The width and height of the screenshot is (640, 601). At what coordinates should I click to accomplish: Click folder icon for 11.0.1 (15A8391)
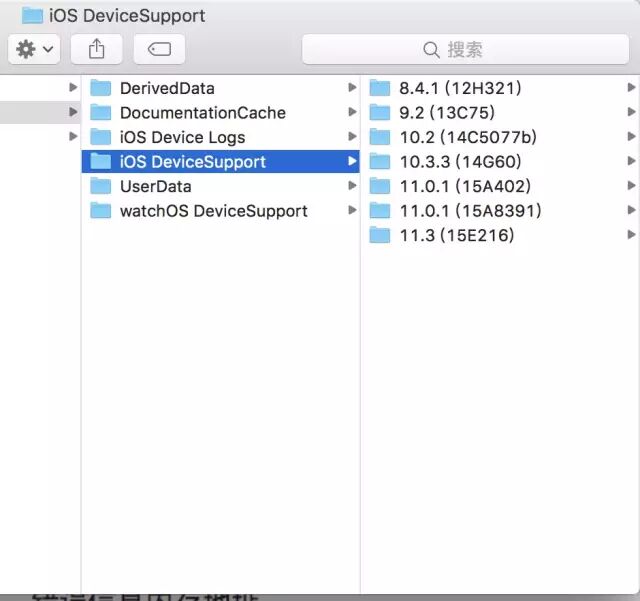380,211
